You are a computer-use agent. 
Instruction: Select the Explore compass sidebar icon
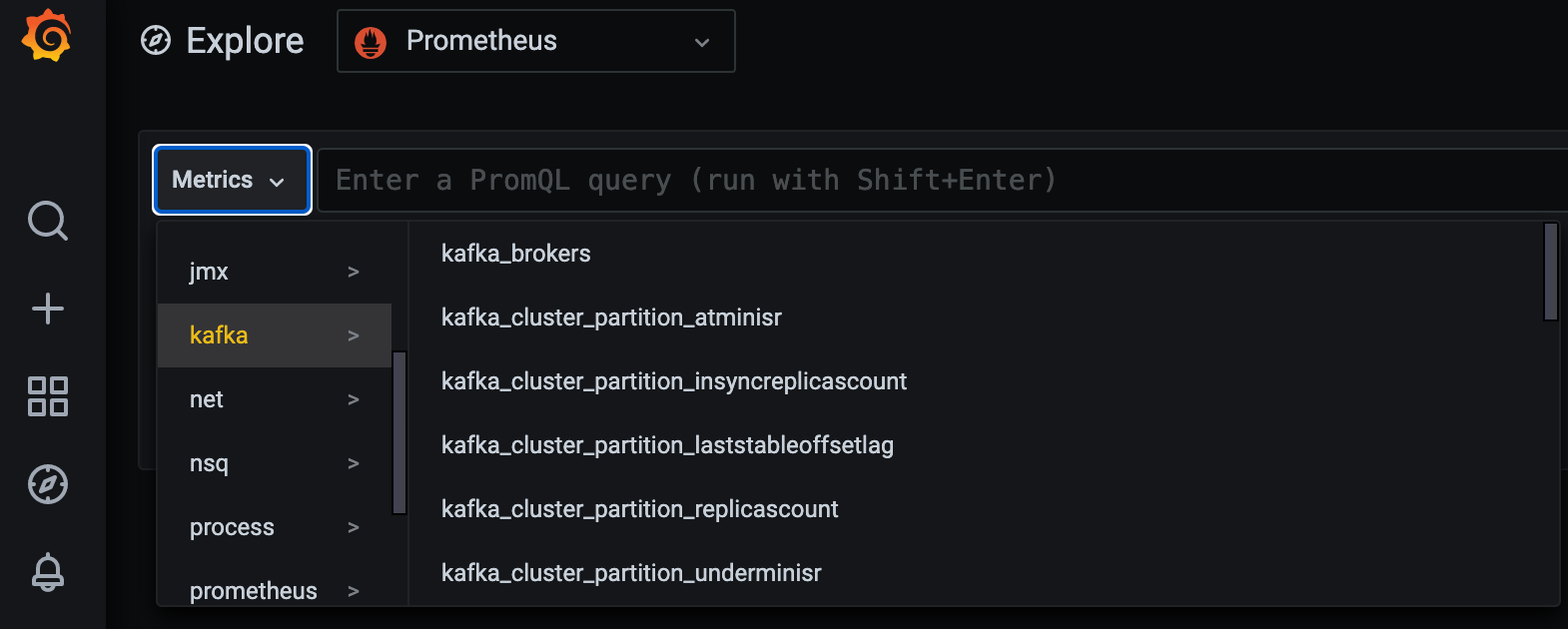(47, 484)
